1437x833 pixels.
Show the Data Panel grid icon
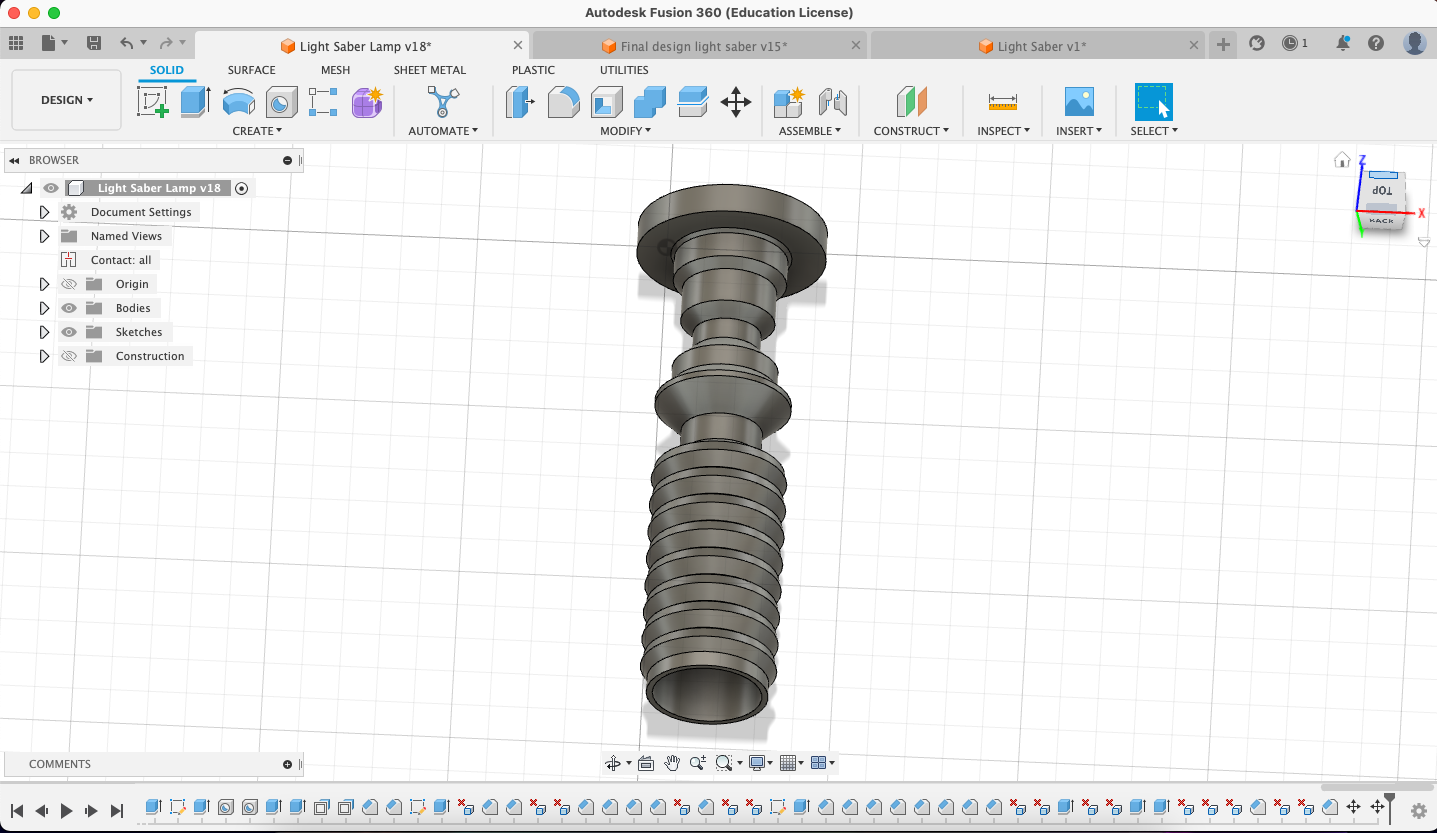16,43
